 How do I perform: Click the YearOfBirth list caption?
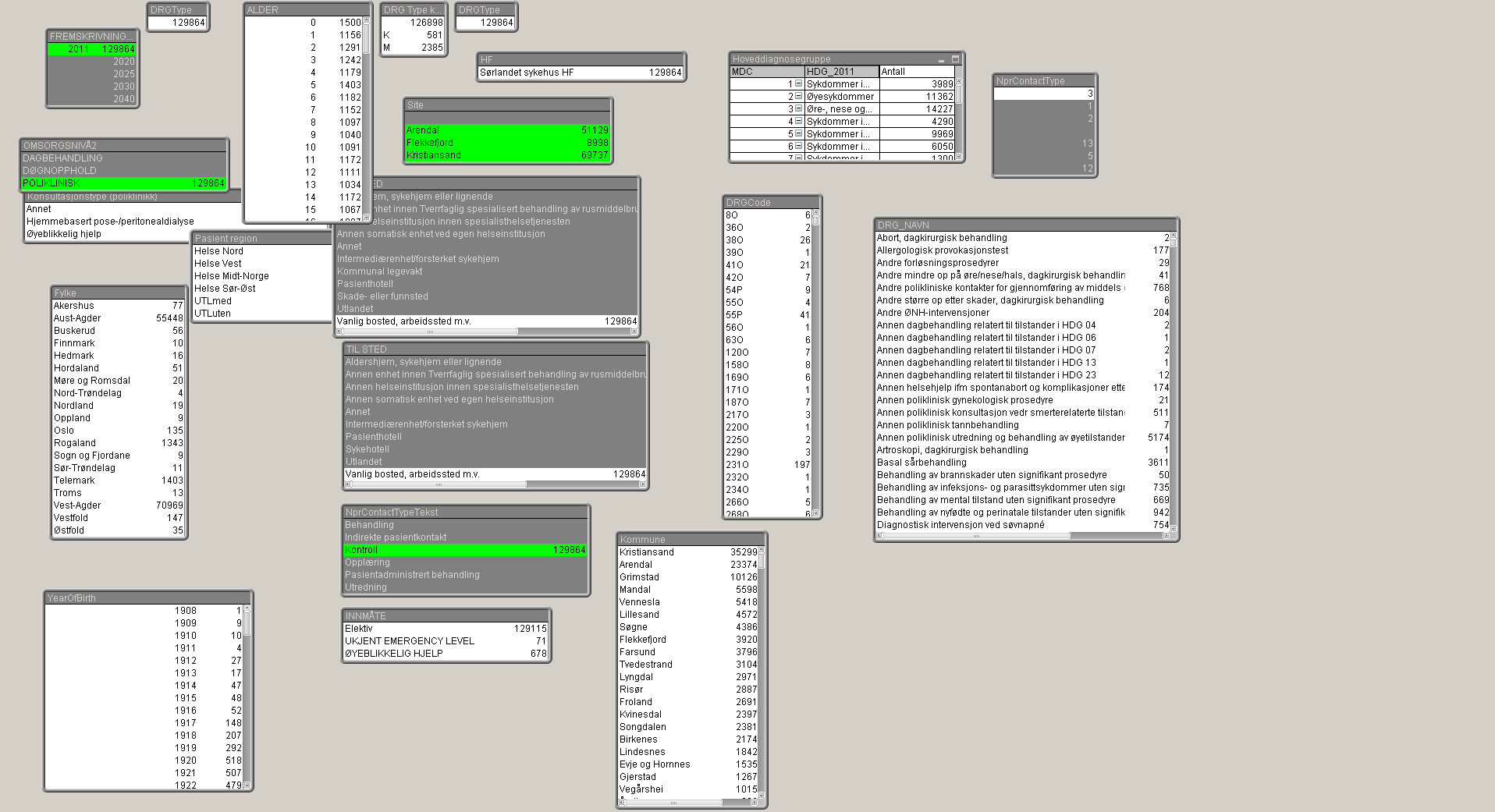click(x=148, y=598)
